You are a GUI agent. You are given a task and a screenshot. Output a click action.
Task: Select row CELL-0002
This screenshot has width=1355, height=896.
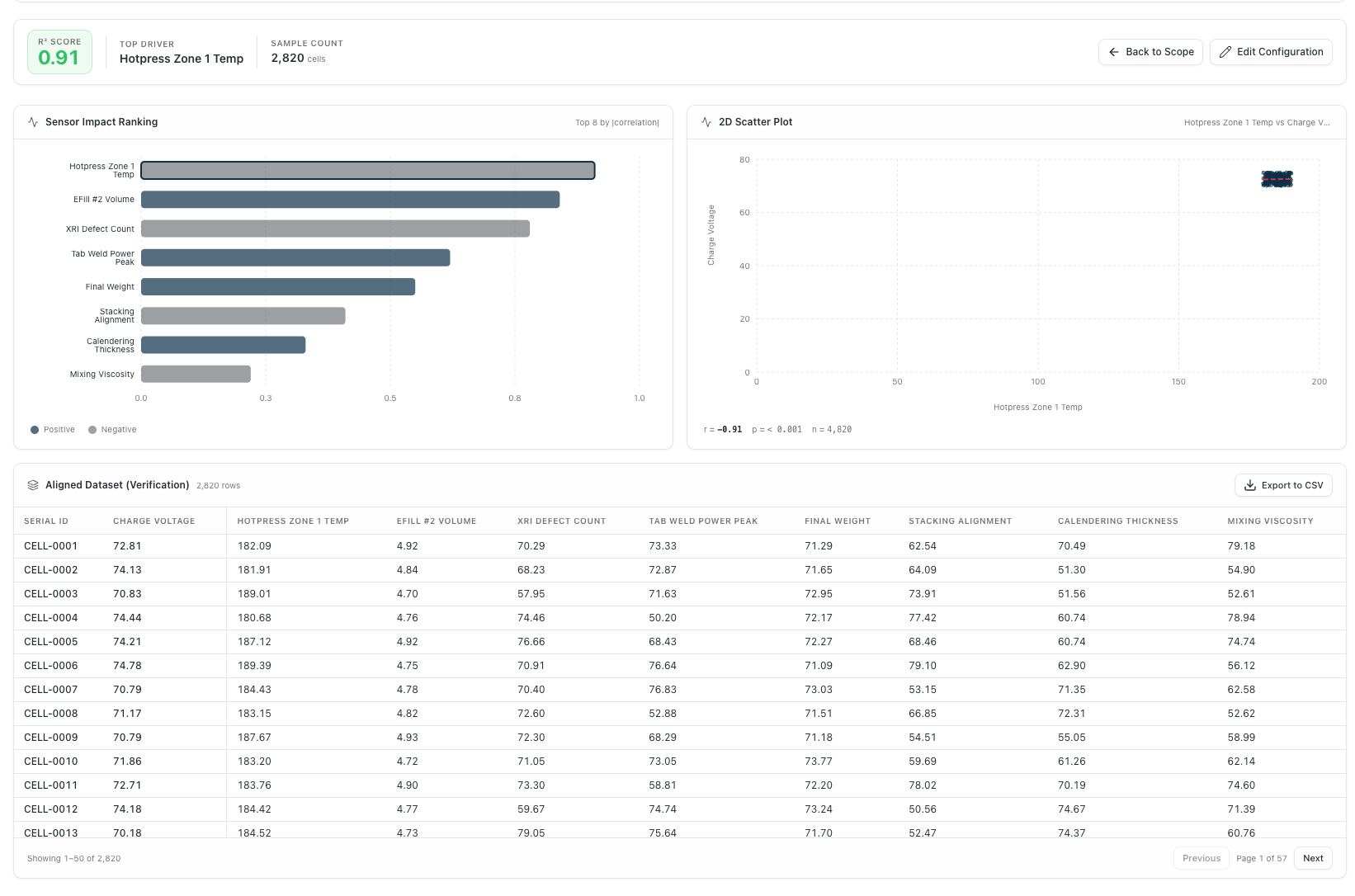click(680, 570)
